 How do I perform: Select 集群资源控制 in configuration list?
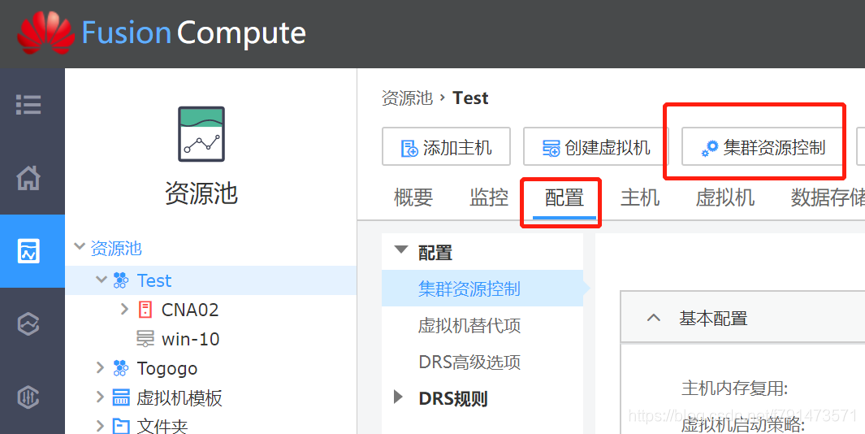tap(482, 288)
